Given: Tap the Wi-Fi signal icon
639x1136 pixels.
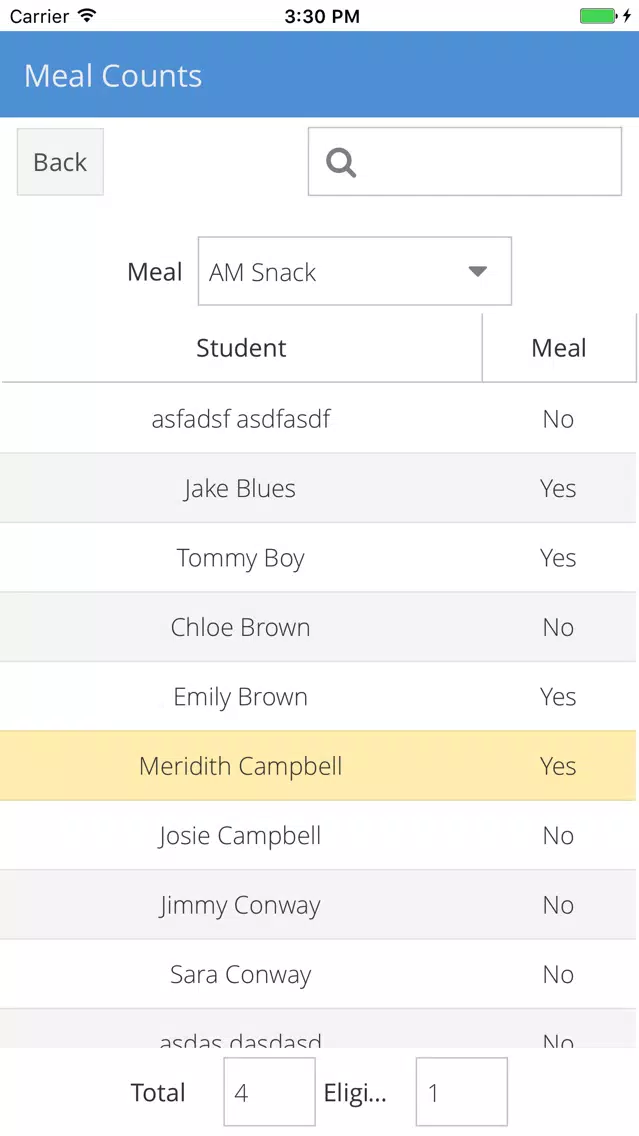Looking at the screenshot, I should click(x=87, y=15).
